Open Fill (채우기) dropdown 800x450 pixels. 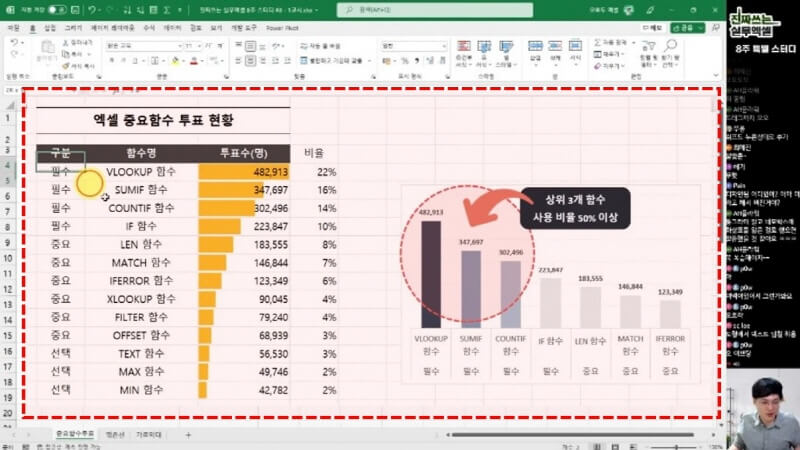pos(609,54)
